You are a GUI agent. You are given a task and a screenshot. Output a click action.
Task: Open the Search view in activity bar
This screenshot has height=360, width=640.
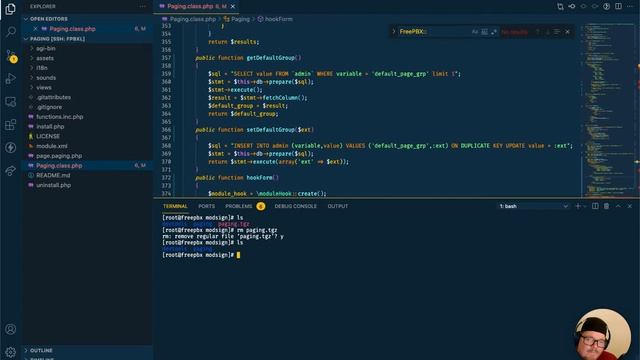(x=11, y=32)
